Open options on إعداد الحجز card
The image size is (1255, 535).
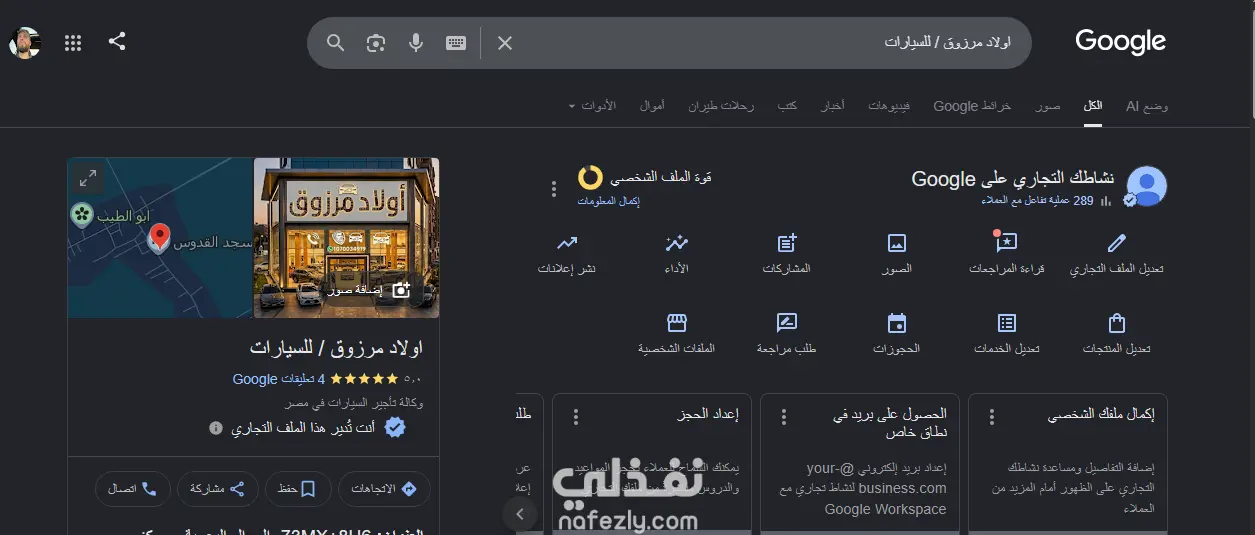575,417
